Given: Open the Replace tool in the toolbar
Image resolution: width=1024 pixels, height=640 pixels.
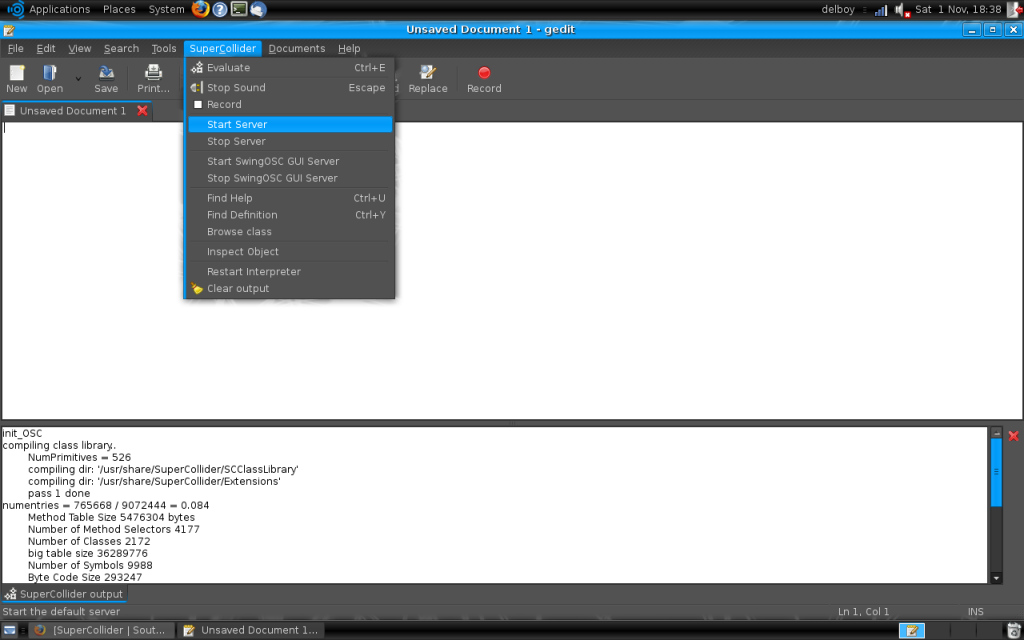Looking at the screenshot, I should (428, 78).
